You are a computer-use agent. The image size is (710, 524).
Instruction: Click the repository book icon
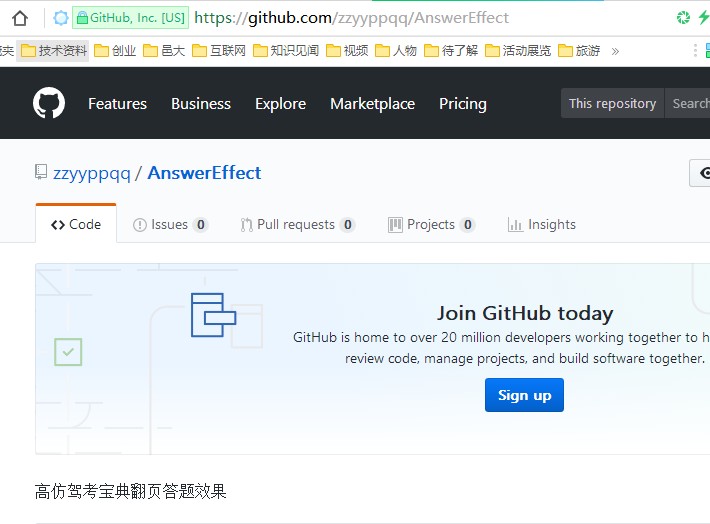(41, 172)
